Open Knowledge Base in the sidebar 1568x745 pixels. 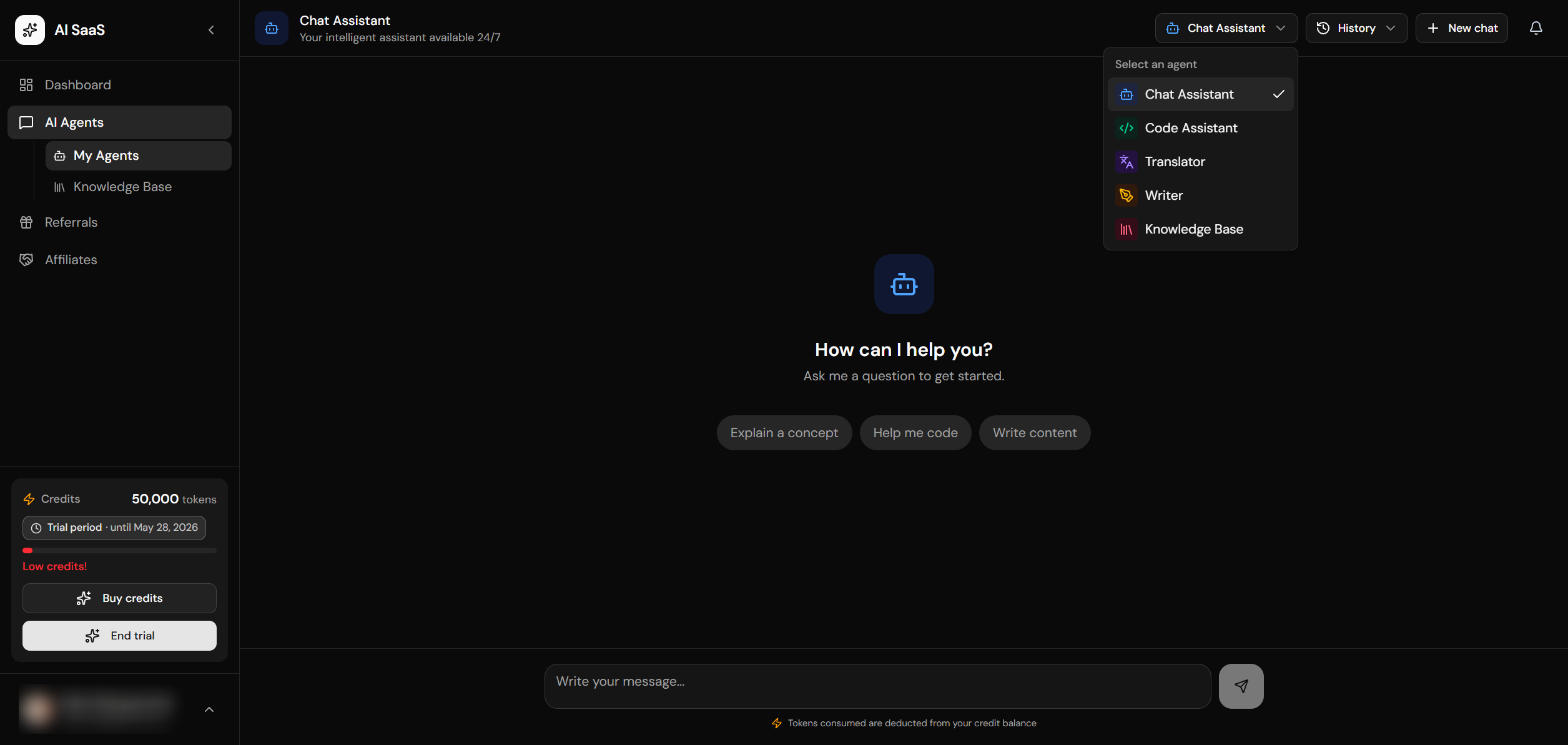pos(138,187)
